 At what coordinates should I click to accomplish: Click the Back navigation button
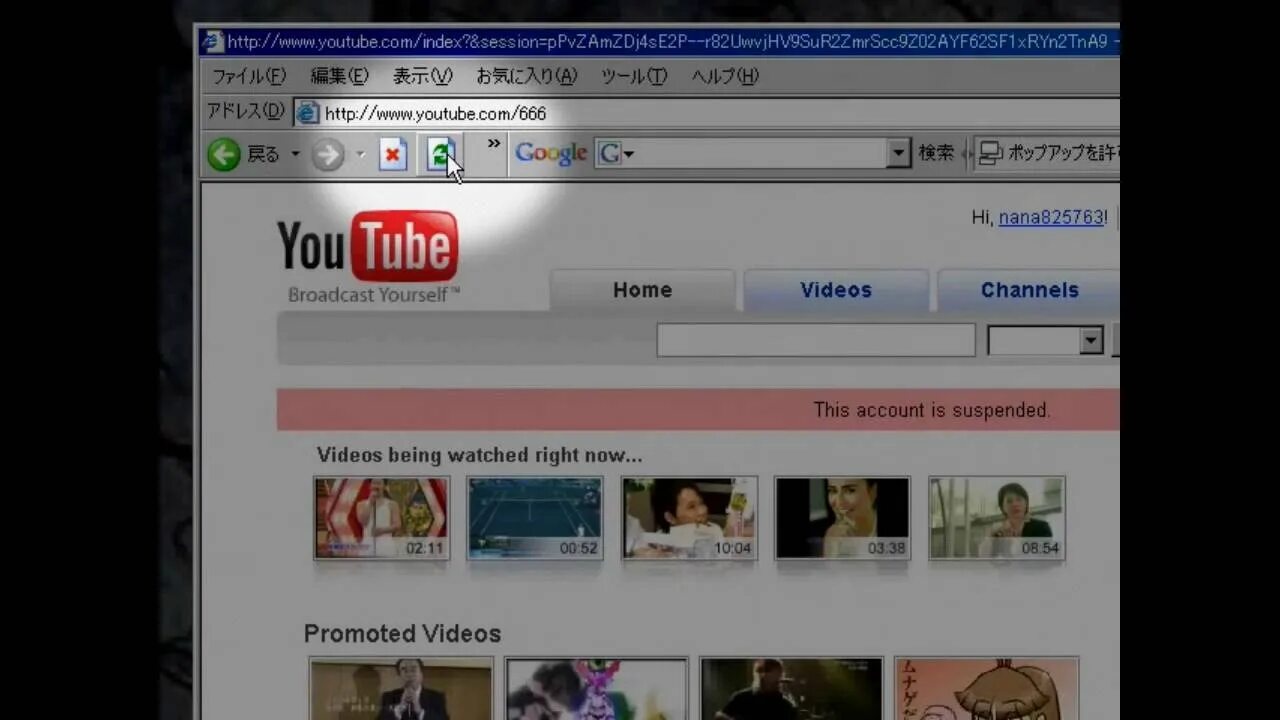point(224,154)
